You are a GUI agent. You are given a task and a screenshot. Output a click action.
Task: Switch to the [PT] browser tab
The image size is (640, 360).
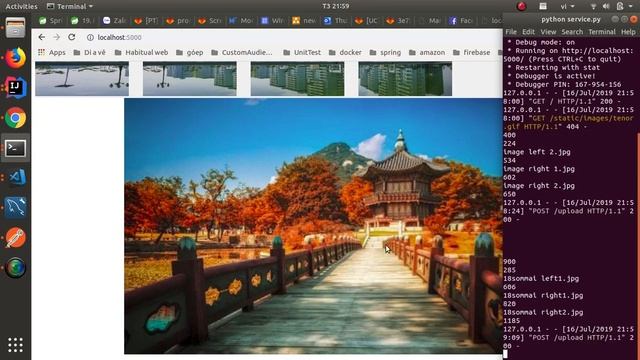pyautogui.click(x=147, y=20)
